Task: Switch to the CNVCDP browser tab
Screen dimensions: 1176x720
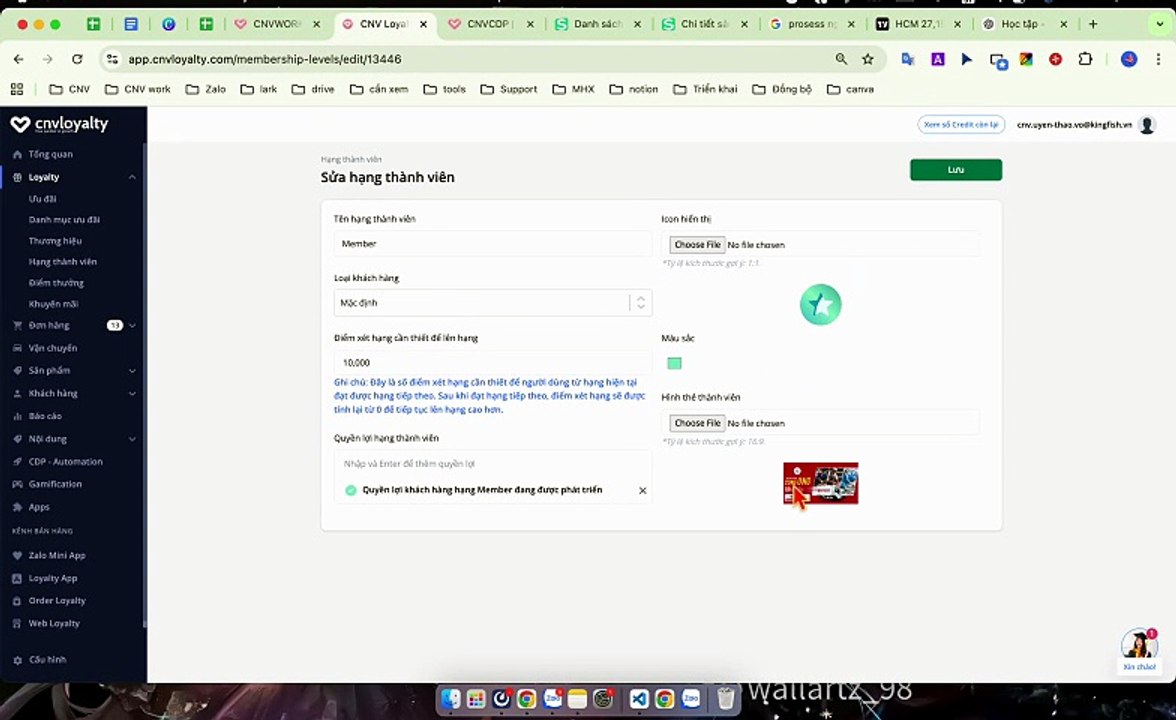Action: 493,24
